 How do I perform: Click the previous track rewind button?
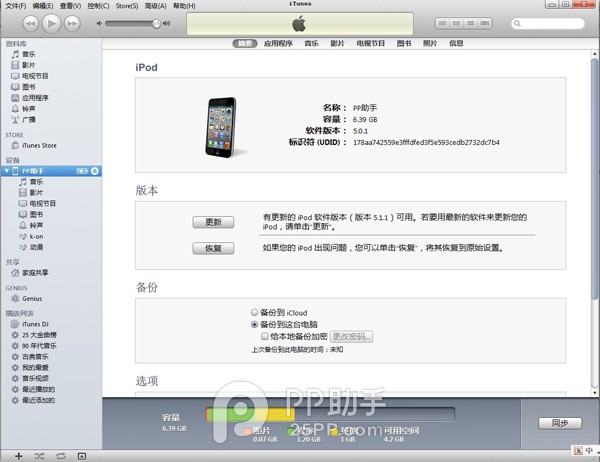pyautogui.click(x=31, y=24)
